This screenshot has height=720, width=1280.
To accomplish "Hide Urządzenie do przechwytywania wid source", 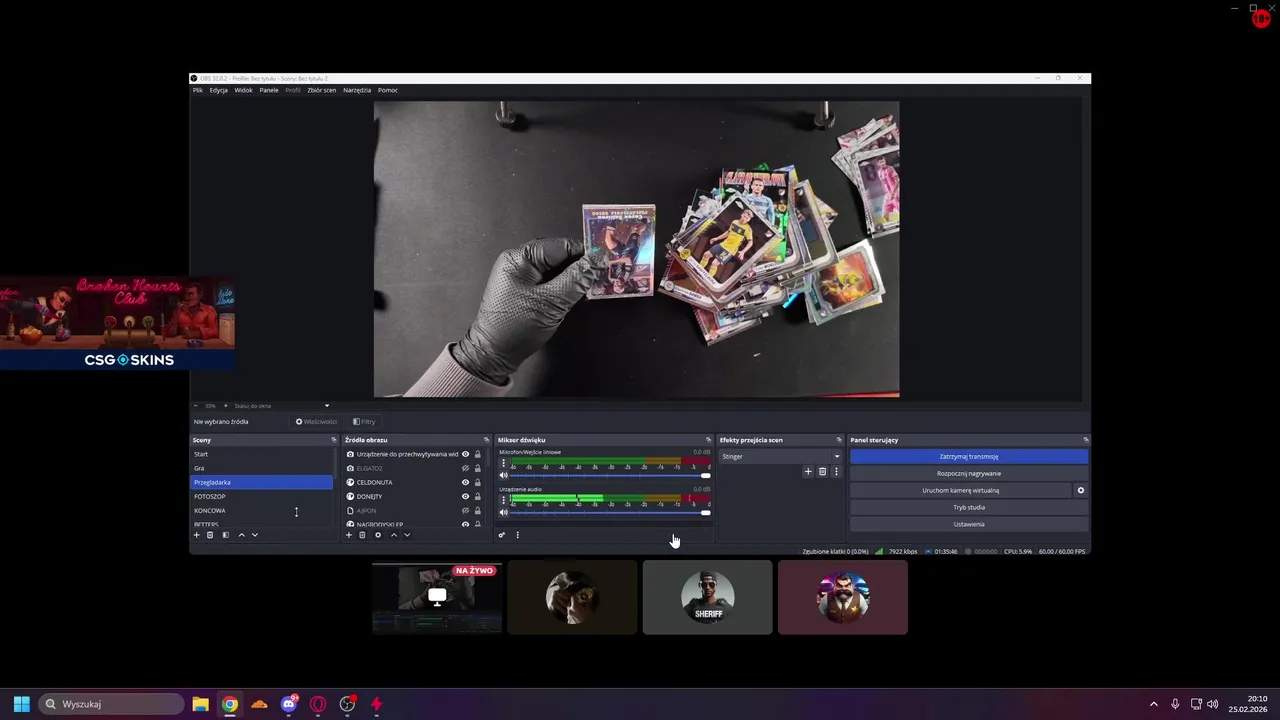I will point(465,454).
